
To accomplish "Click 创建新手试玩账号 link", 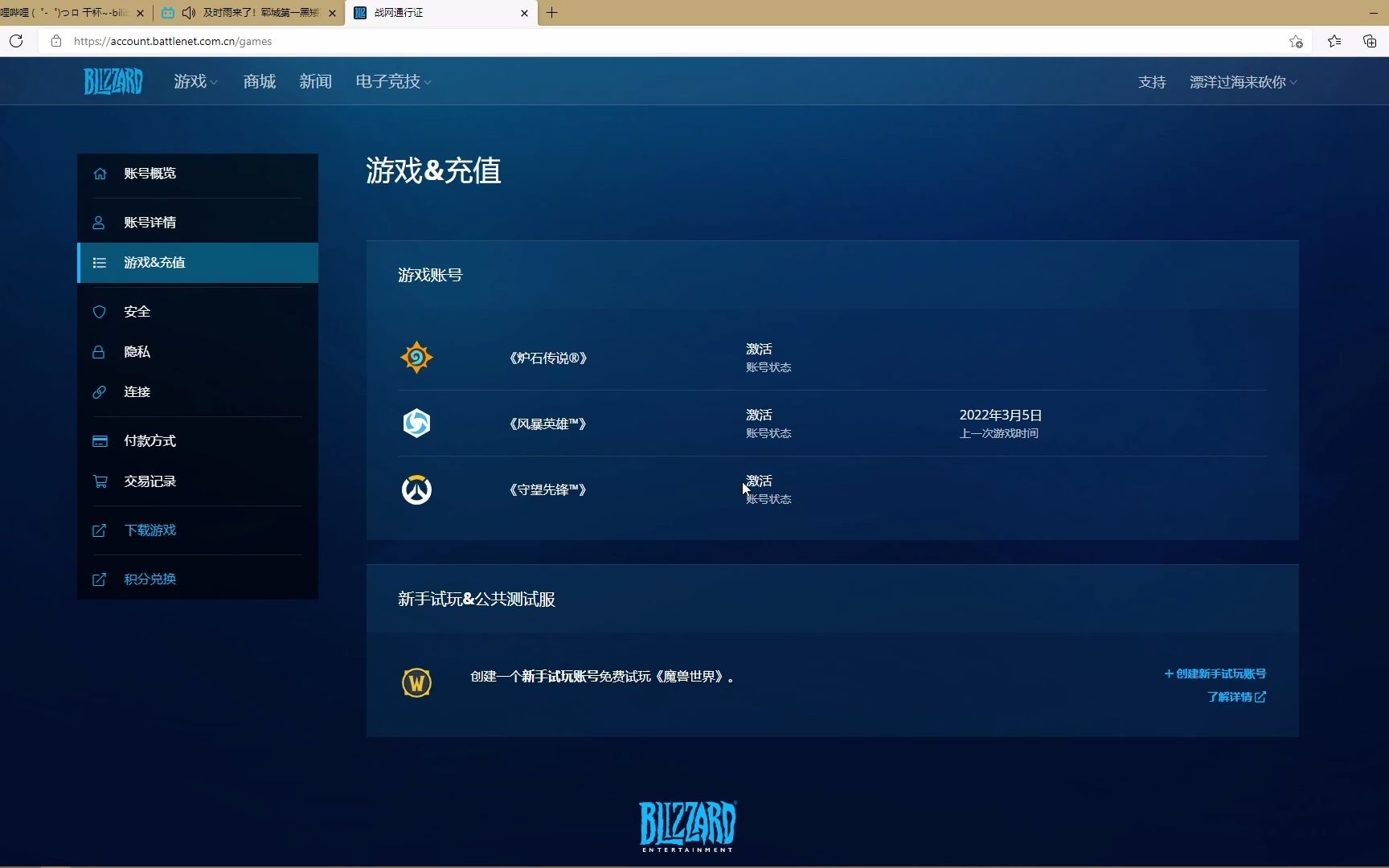I will (1215, 674).
